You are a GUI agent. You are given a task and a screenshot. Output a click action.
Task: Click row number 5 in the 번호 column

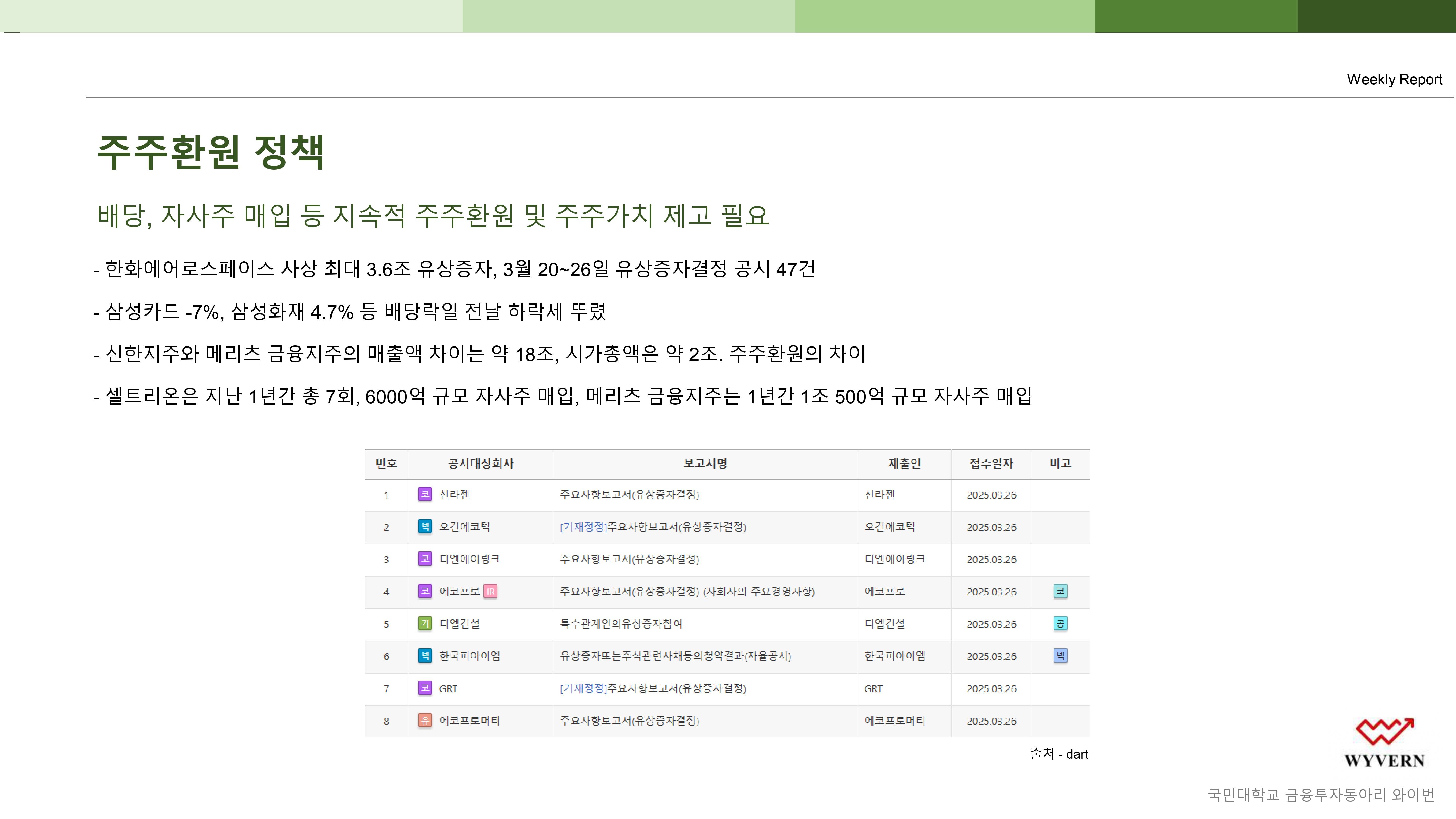click(x=387, y=624)
